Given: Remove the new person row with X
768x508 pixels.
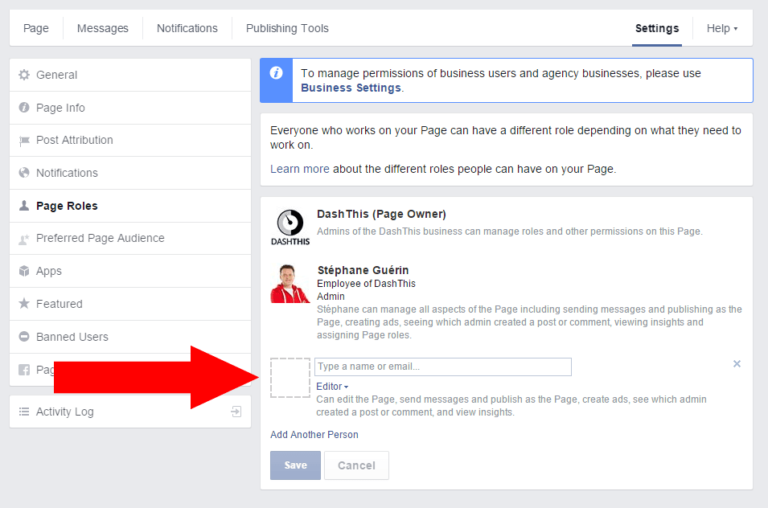Looking at the screenshot, I should click(737, 364).
